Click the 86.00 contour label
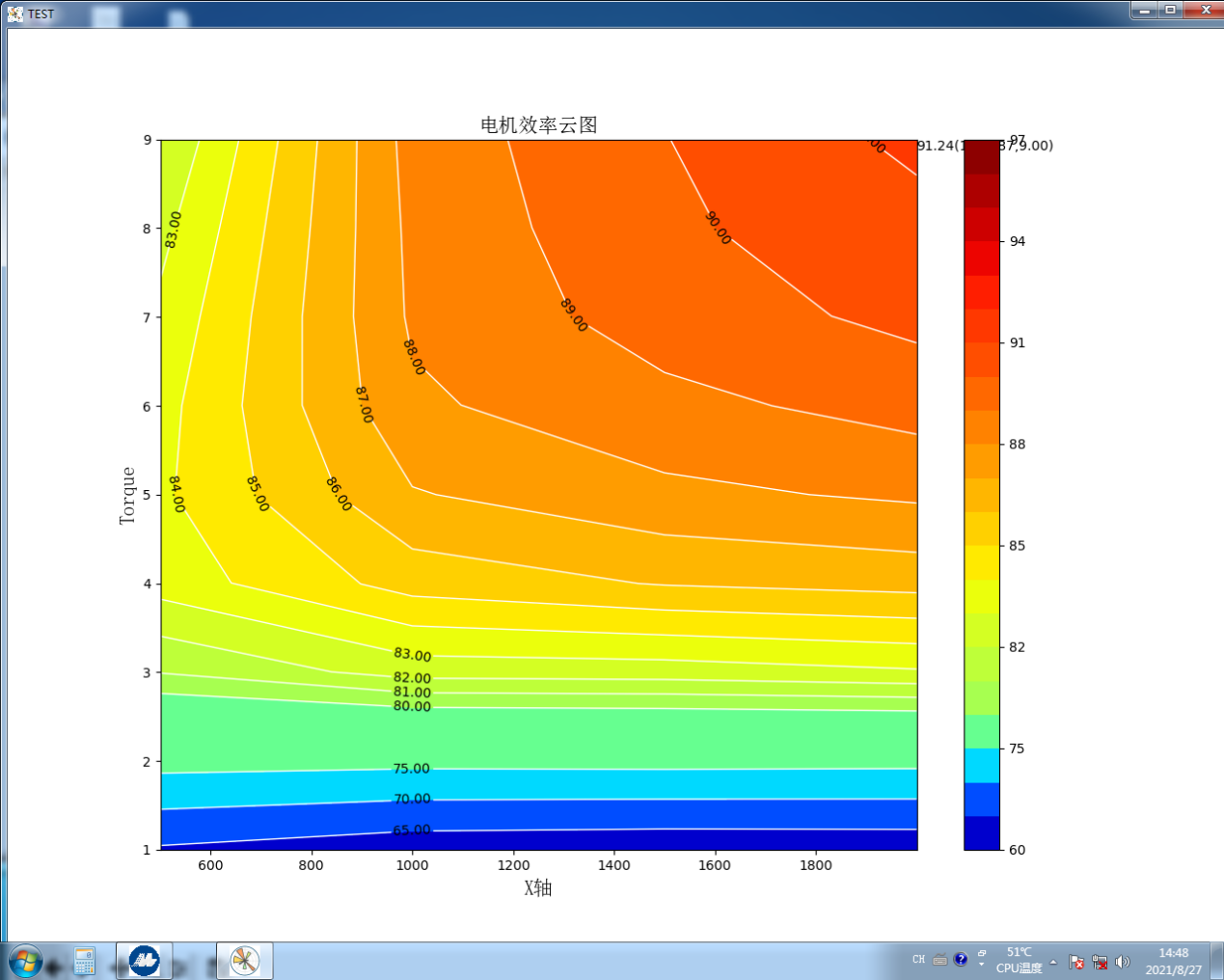 coord(339,494)
